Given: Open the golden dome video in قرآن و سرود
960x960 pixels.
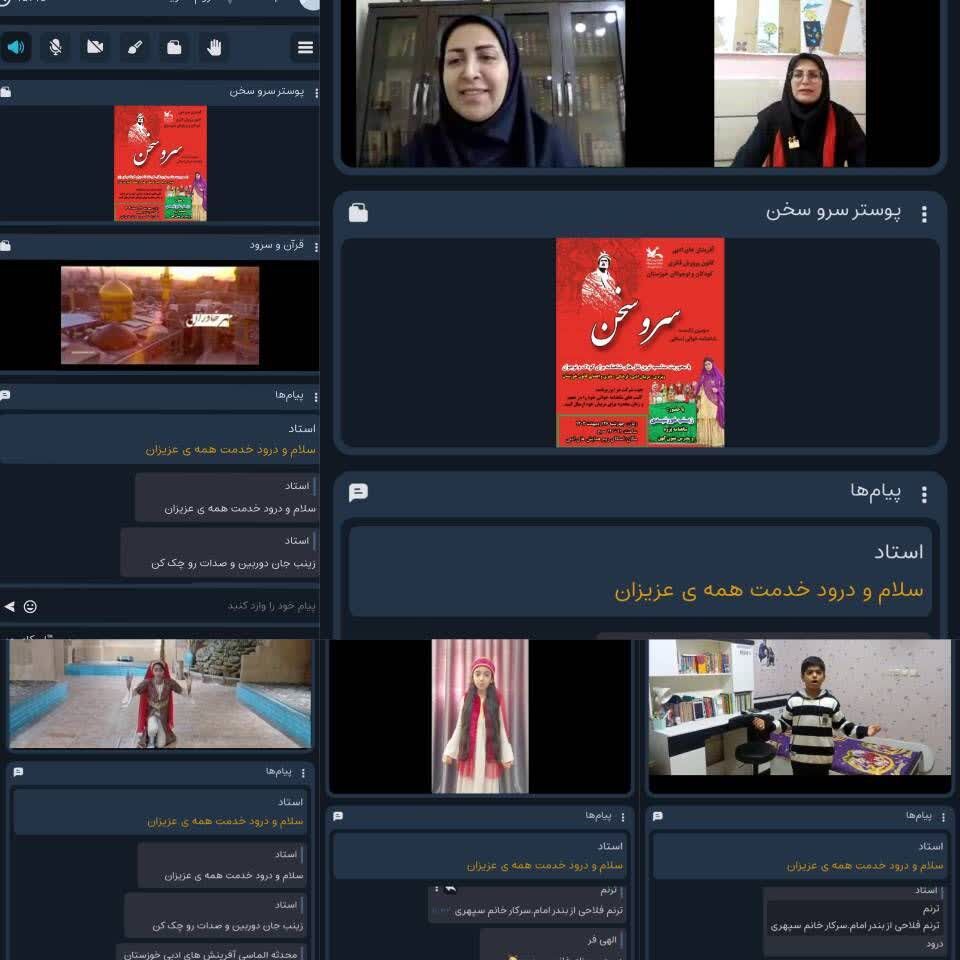Looking at the screenshot, I should click(160, 315).
